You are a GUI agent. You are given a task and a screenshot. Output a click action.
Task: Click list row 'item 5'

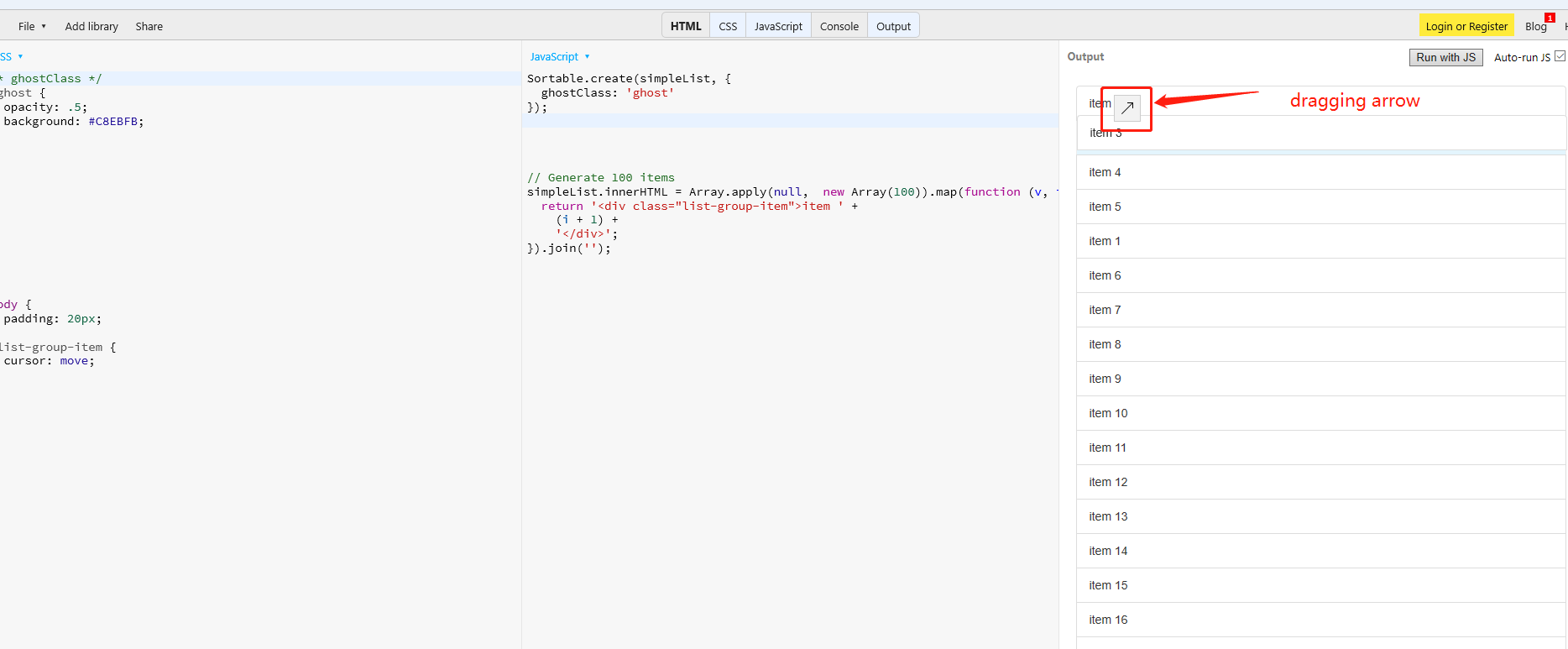tap(1321, 207)
